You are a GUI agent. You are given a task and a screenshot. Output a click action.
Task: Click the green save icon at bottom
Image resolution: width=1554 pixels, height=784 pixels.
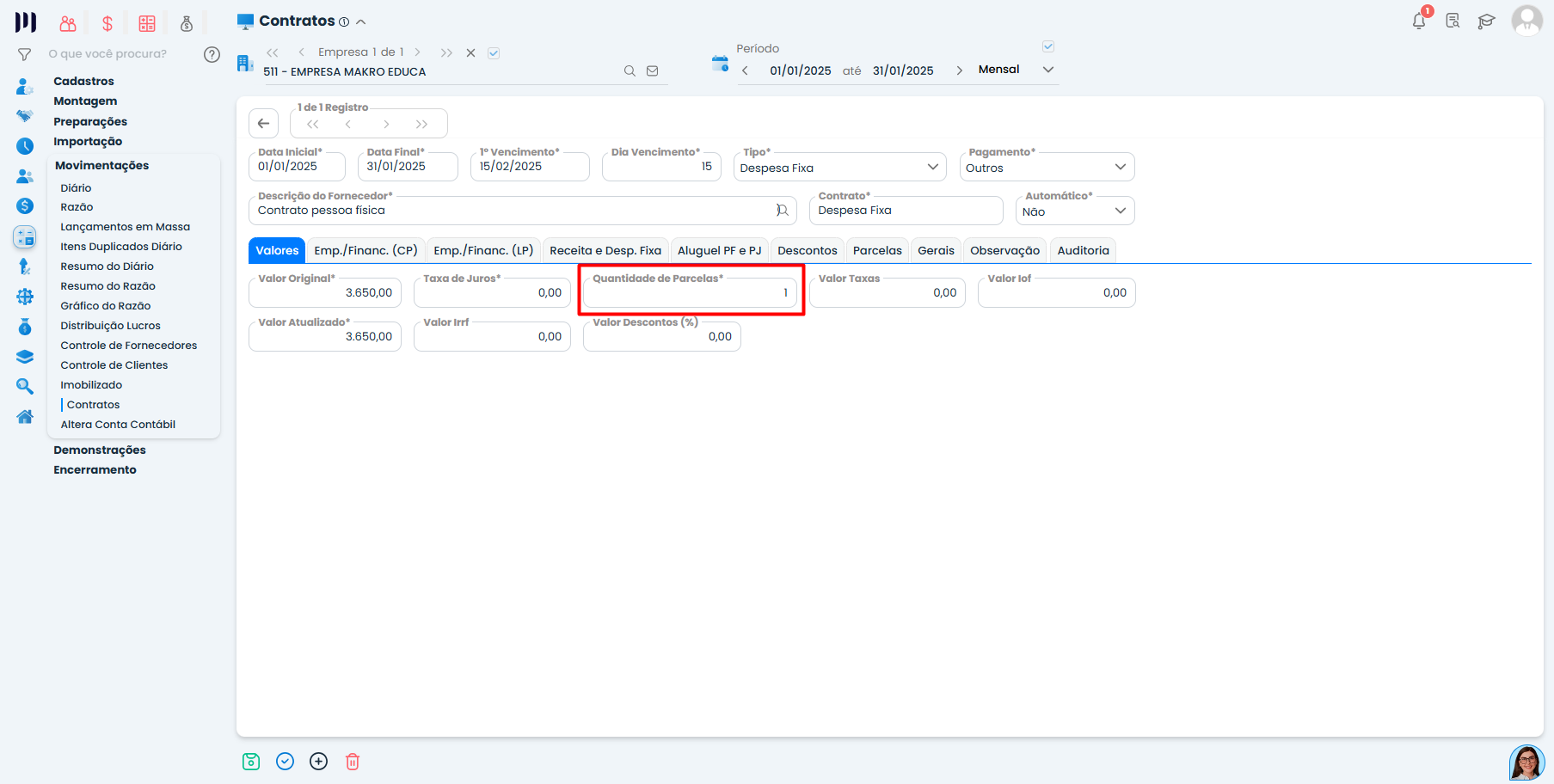[251, 762]
